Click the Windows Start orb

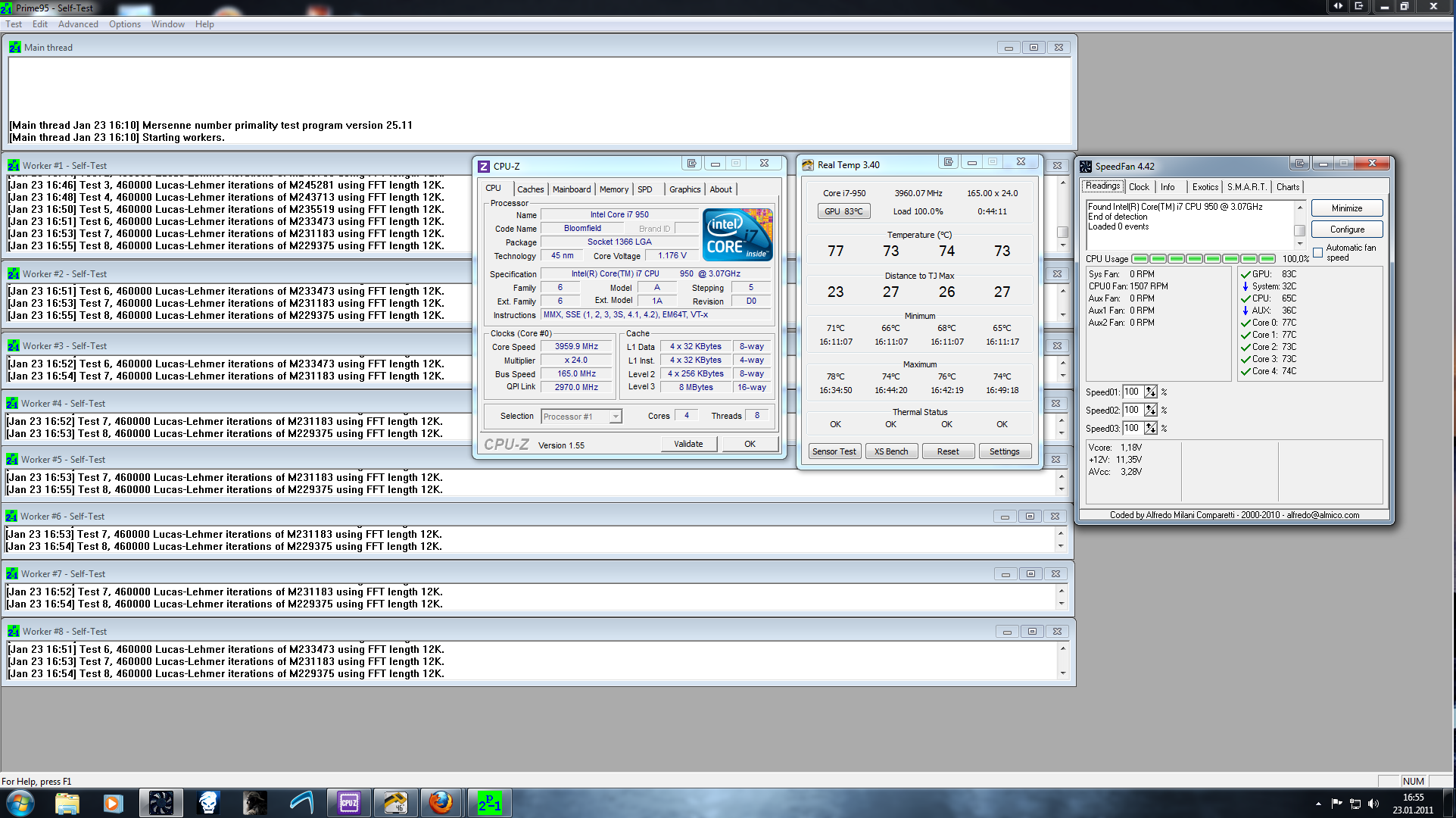(x=20, y=803)
